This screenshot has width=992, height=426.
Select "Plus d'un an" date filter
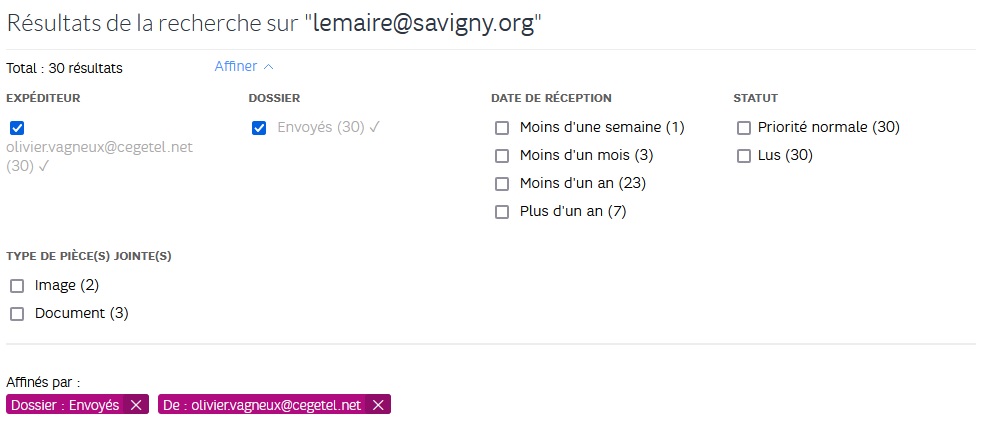[502, 212]
